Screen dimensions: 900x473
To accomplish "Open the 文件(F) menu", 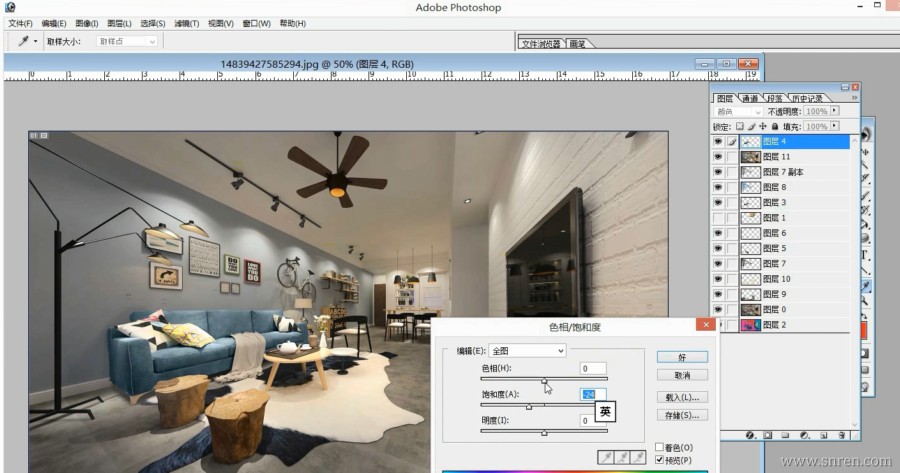I will (20, 24).
